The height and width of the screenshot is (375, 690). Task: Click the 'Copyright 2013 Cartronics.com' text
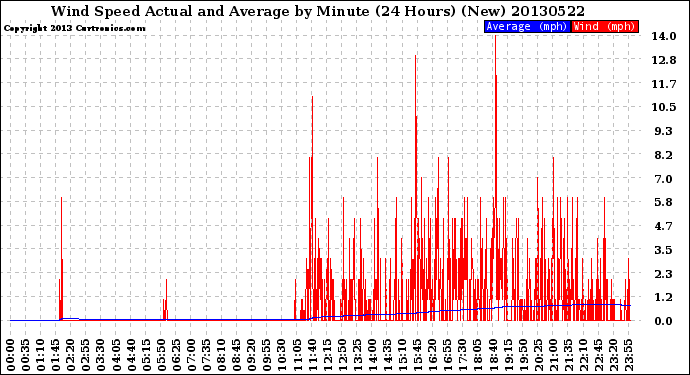74,28
